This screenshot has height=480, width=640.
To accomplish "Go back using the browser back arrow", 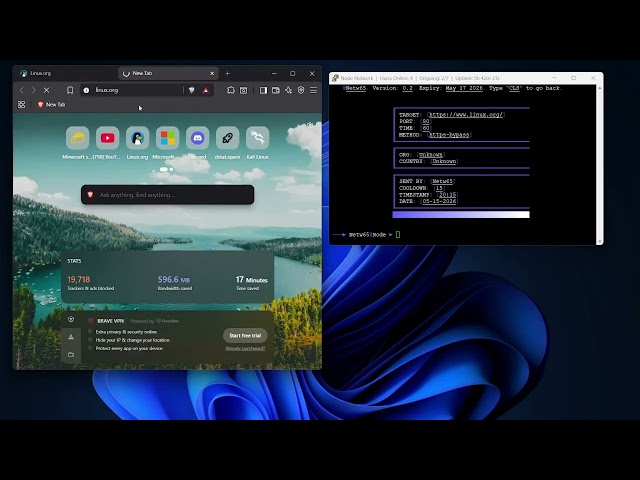I will click(22, 90).
